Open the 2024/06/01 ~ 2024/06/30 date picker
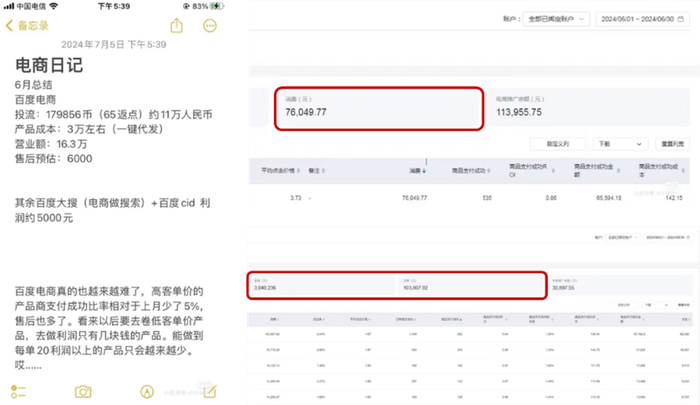Image resolution: width=700 pixels, height=405 pixels. point(642,19)
